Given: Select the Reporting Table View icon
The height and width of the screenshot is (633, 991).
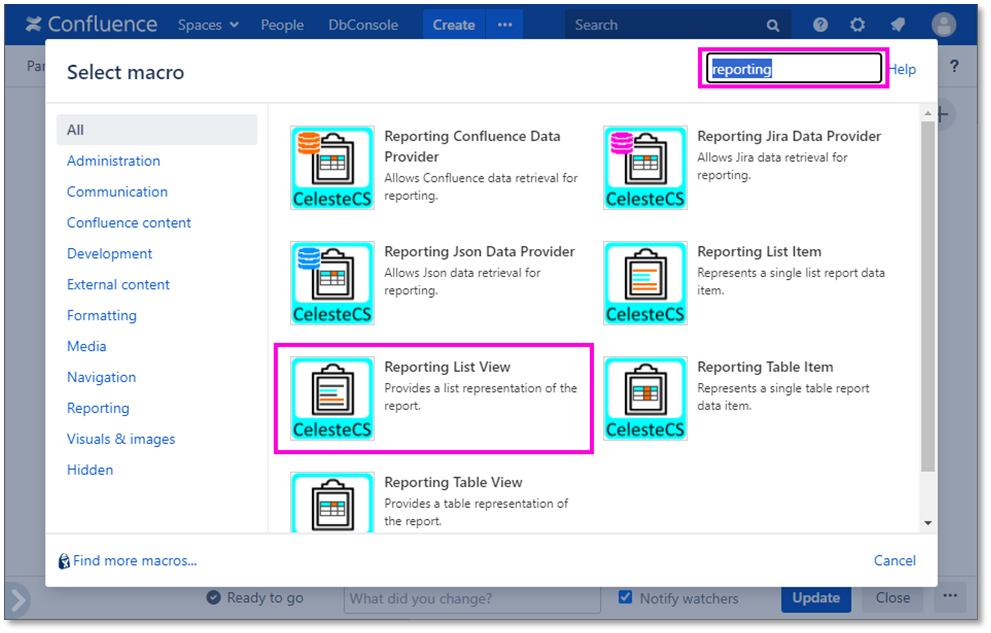Looking at the screenshot, I should pyautogui.click(x=332, y=502).
